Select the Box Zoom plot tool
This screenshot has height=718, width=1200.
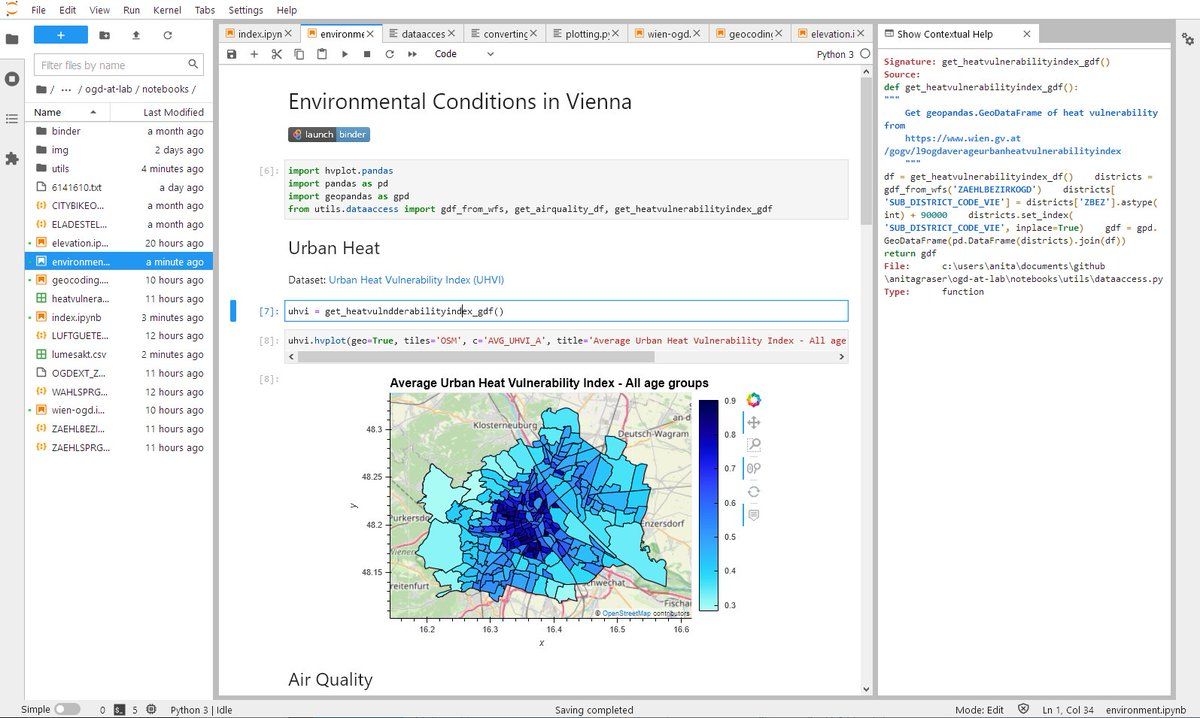[754, 446]
